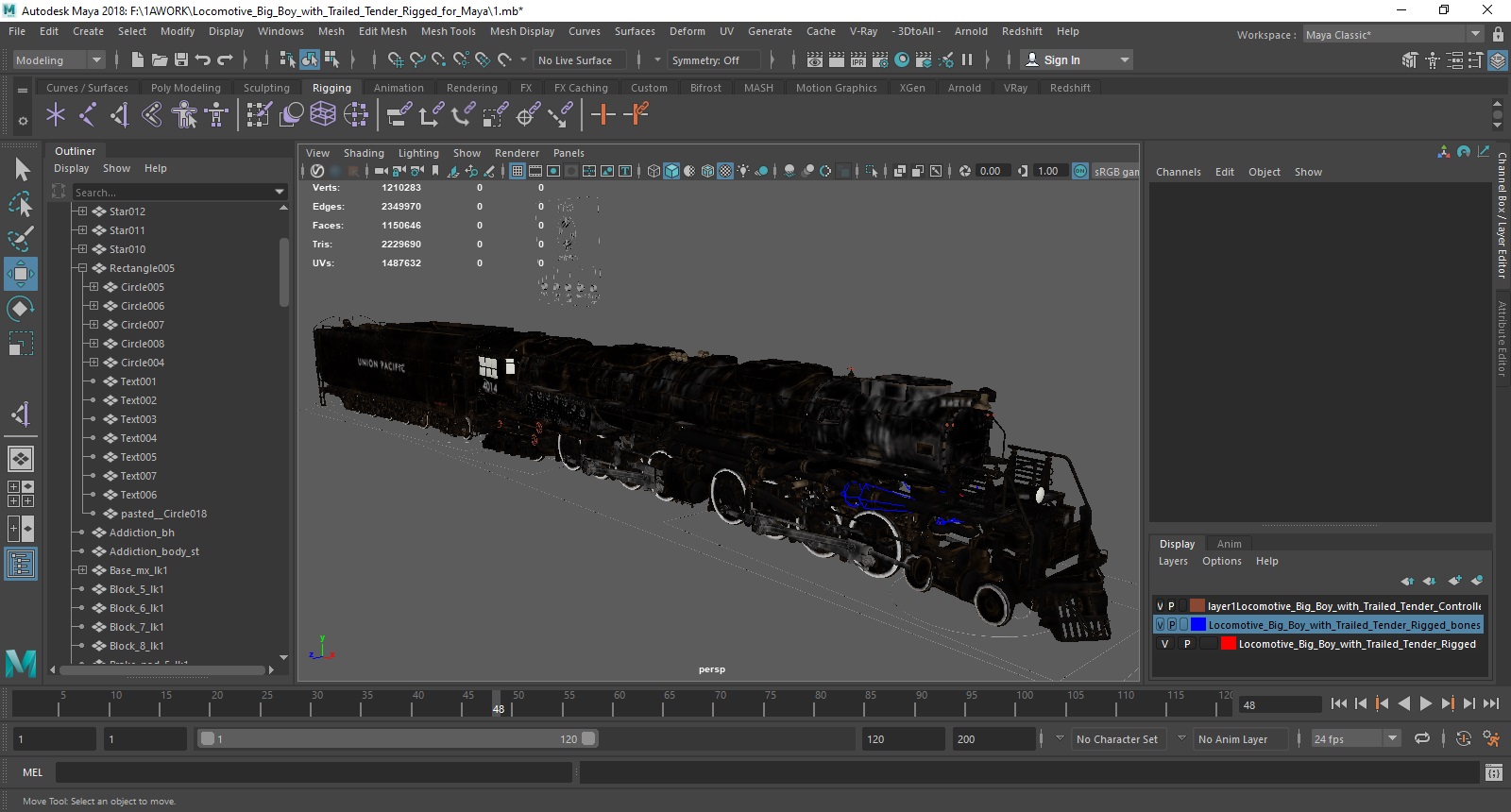
Task: Toggle visibility V of Controllers layer
Action: [x=1160, y=606]
